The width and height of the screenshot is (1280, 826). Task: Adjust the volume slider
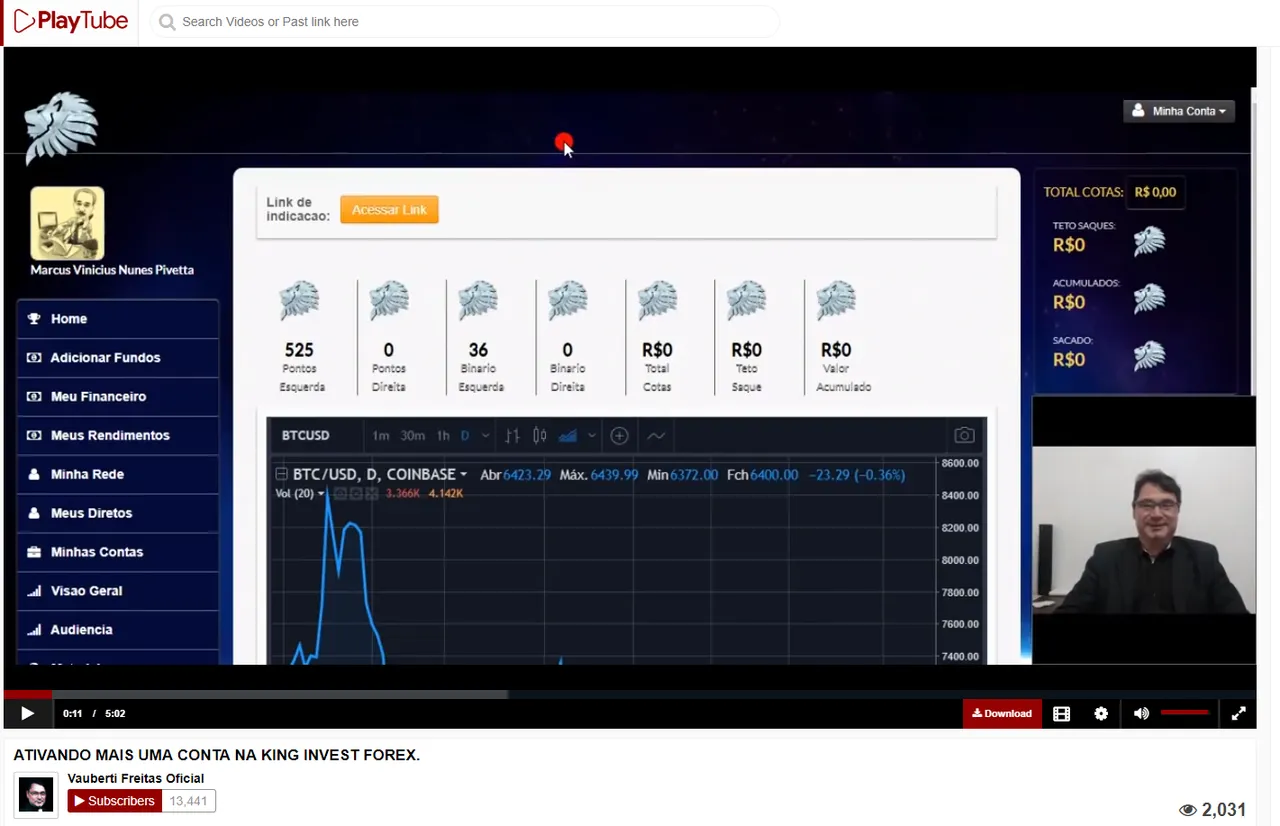pyautogui.click(x=1185, y=713)
